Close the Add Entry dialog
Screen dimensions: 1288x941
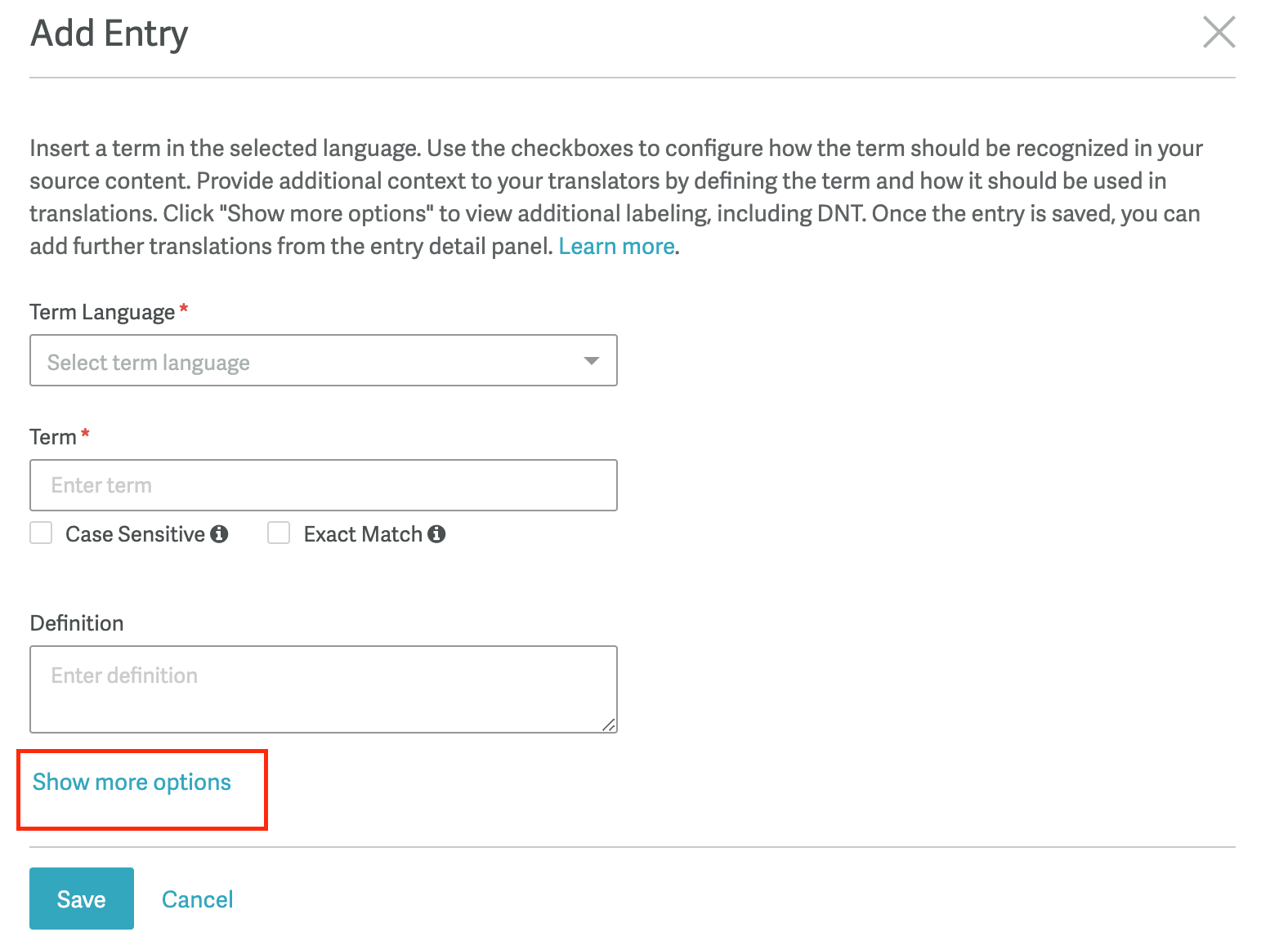click(x=1219, y=33)
